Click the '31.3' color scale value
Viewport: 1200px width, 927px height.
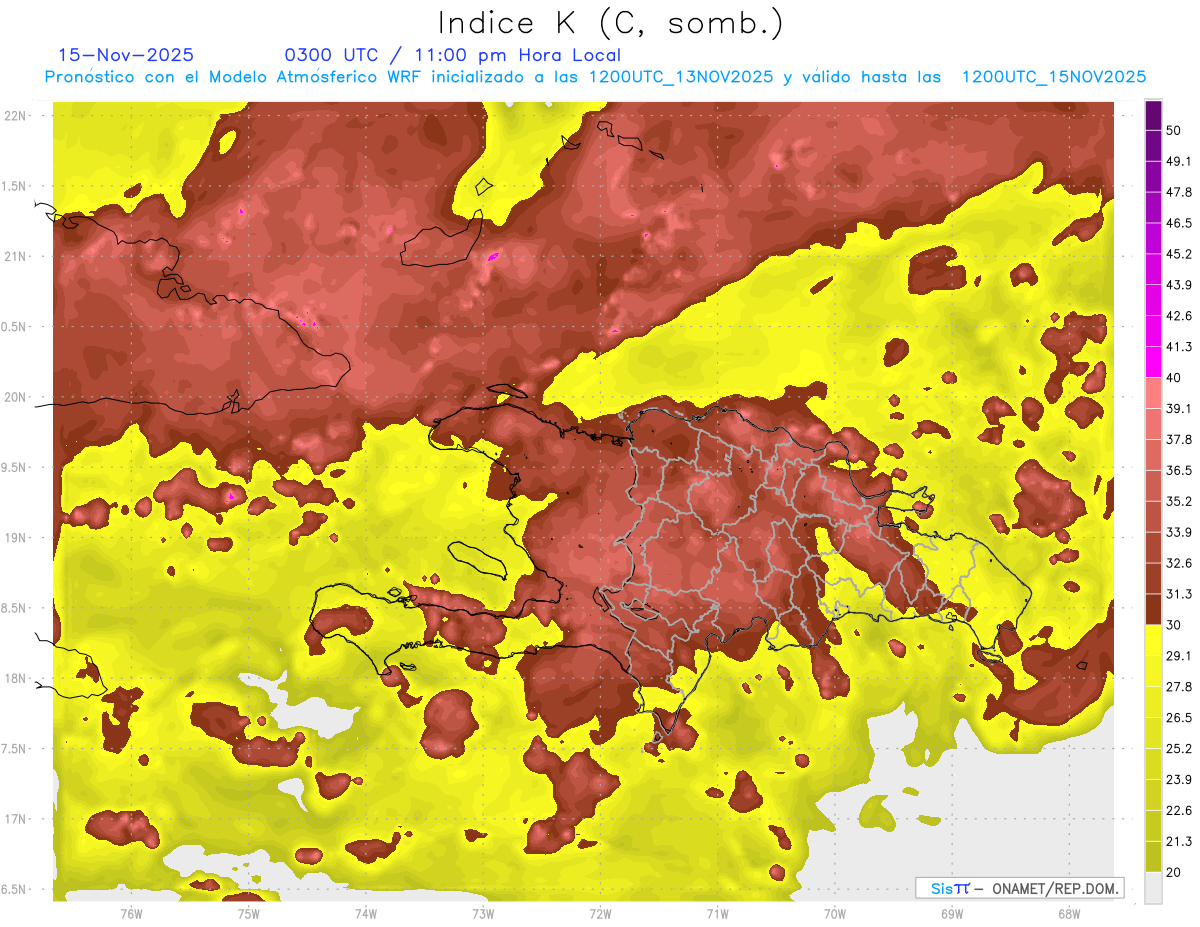(x=1179, y=594)
